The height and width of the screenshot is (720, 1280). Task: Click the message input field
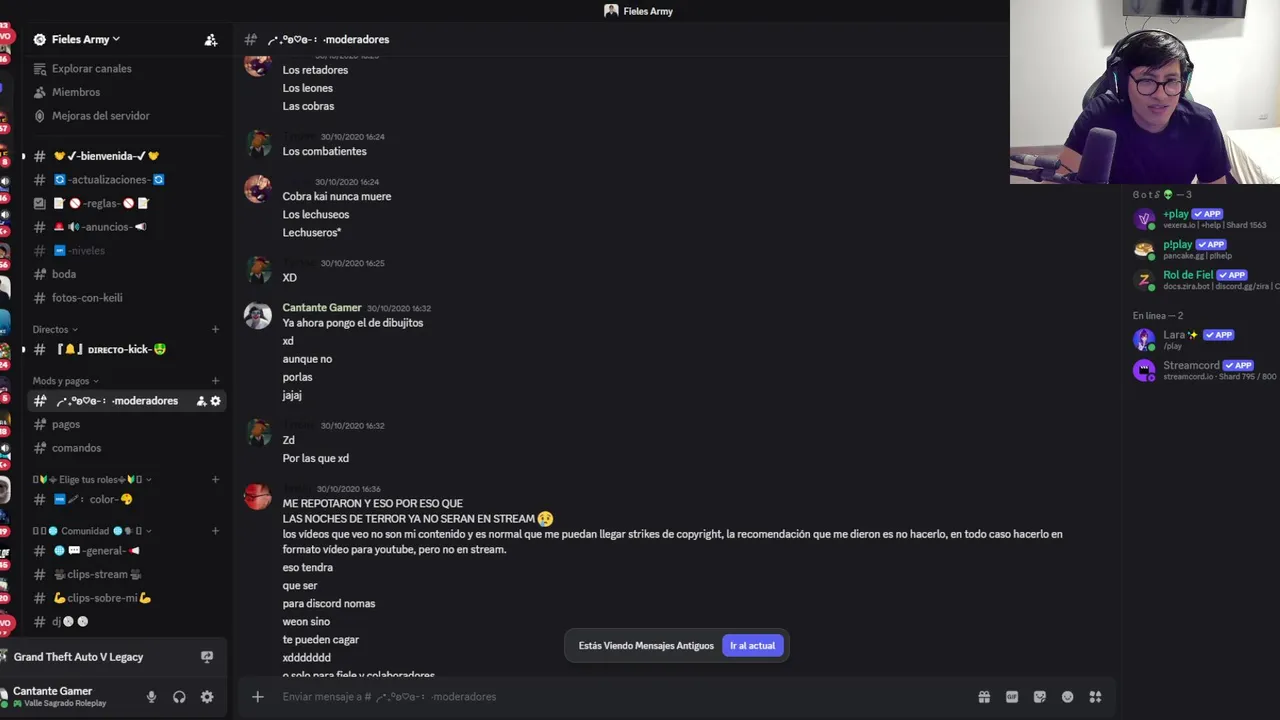600,697
